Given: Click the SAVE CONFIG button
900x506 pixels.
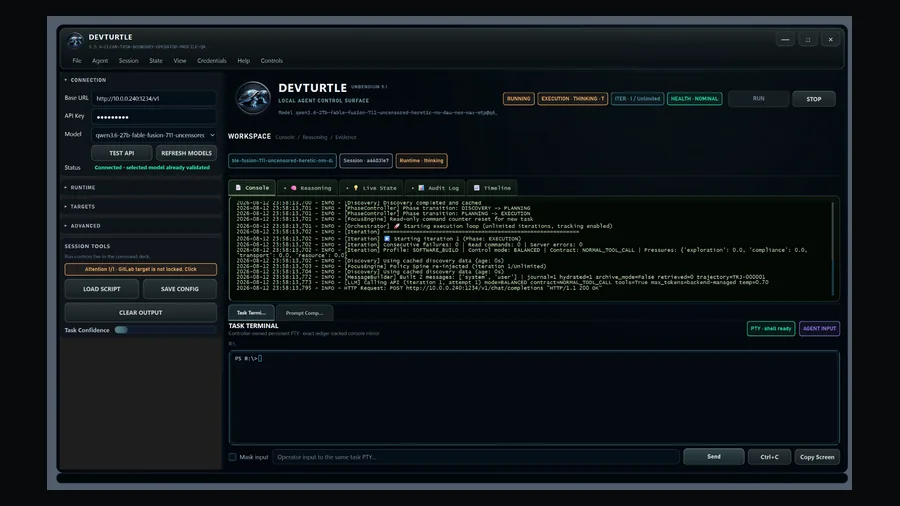Looking at the screenshot, I should 180,289.
